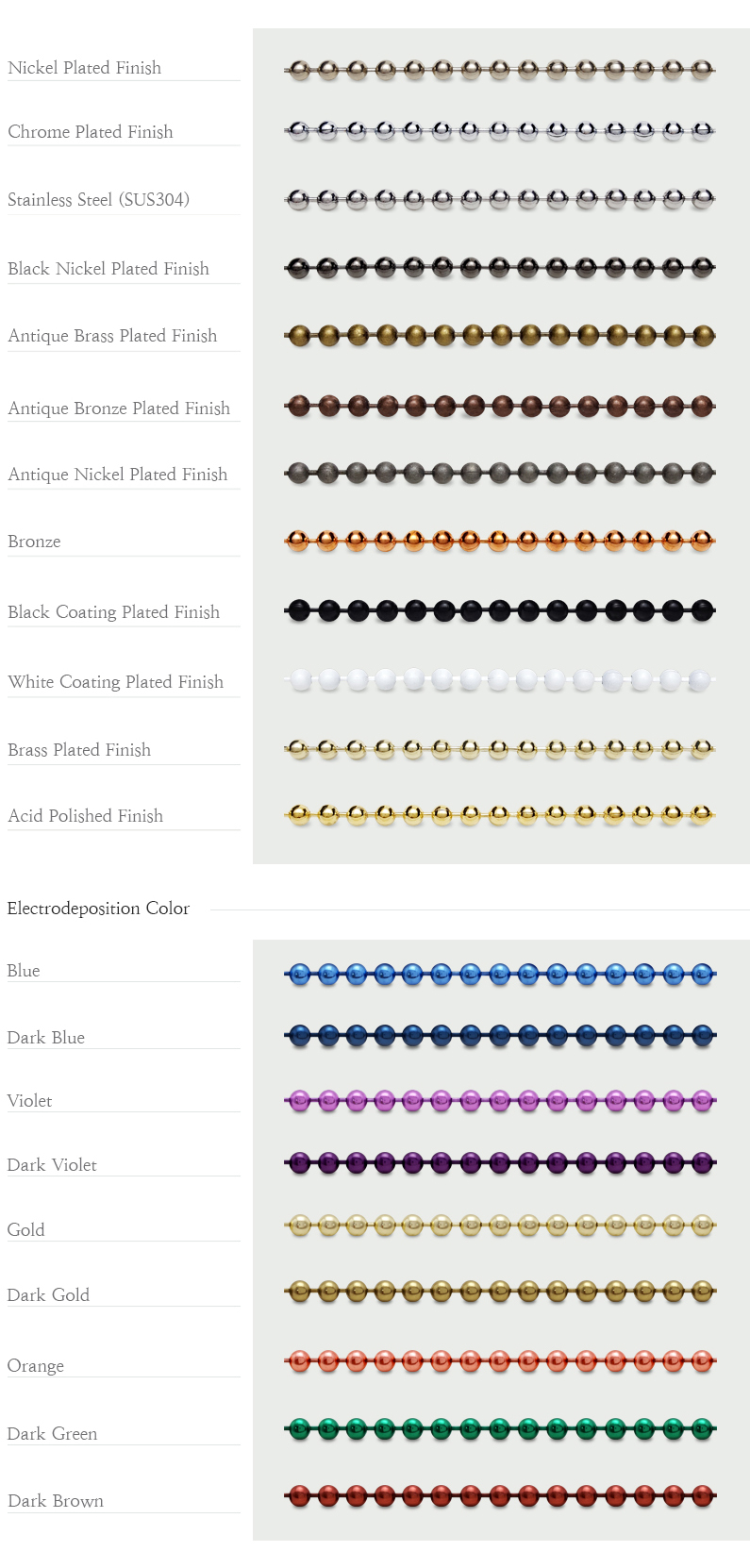Pick the Violet ball chain sample
The image size is (750, 1568).
(x=500, y=1099)
